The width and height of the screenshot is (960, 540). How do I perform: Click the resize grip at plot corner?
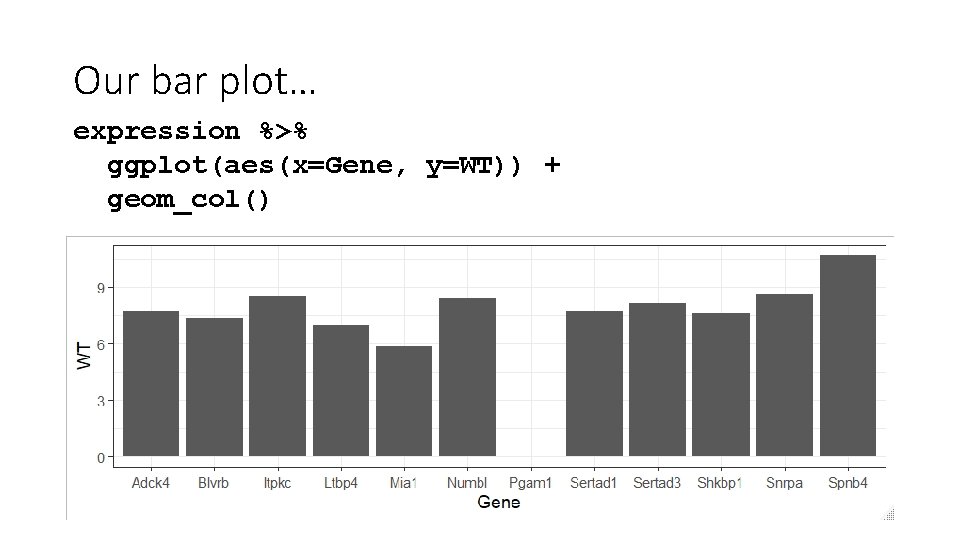(888, 514)
